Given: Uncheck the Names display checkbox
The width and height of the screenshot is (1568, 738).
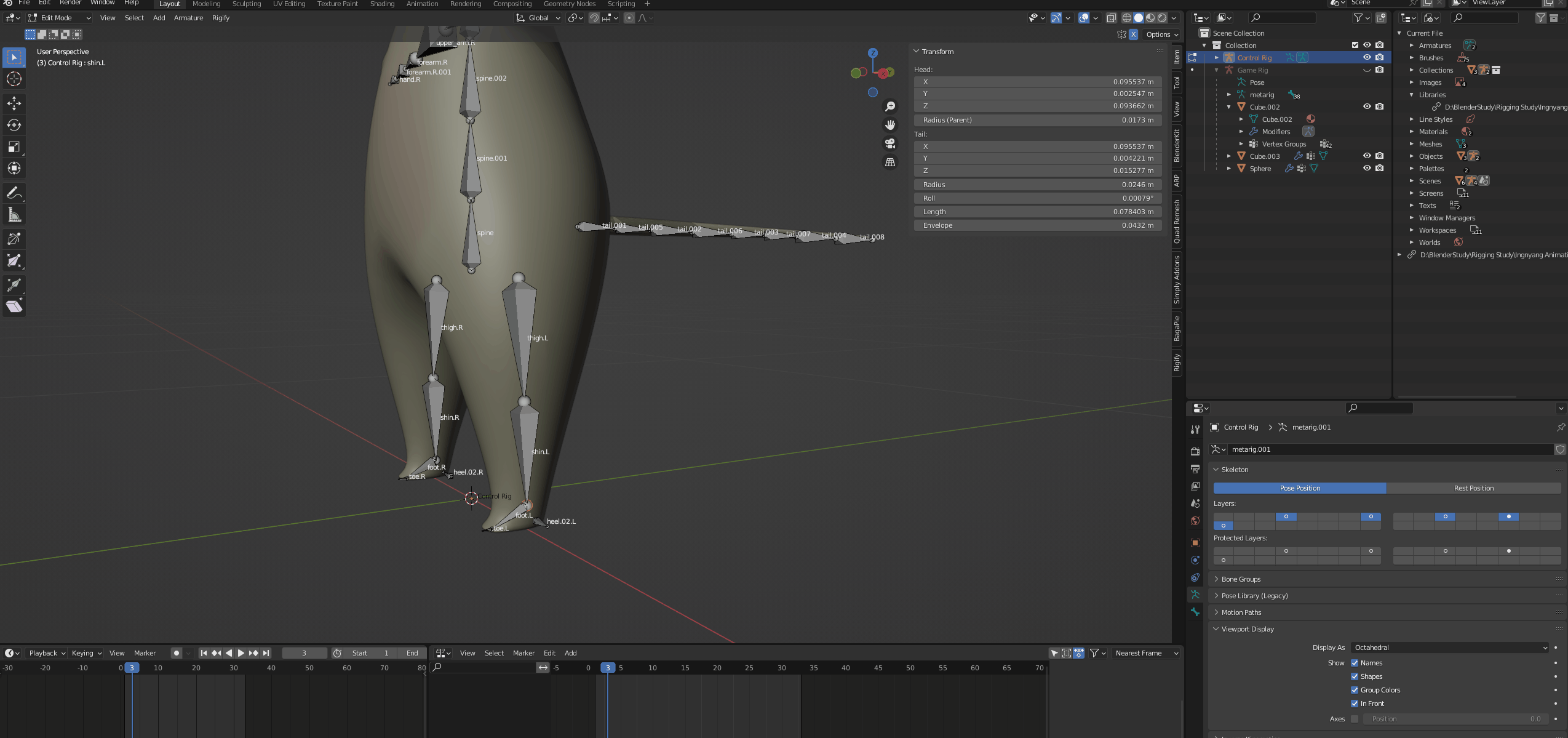Looking at the screenshot, I should (1354, 663).
